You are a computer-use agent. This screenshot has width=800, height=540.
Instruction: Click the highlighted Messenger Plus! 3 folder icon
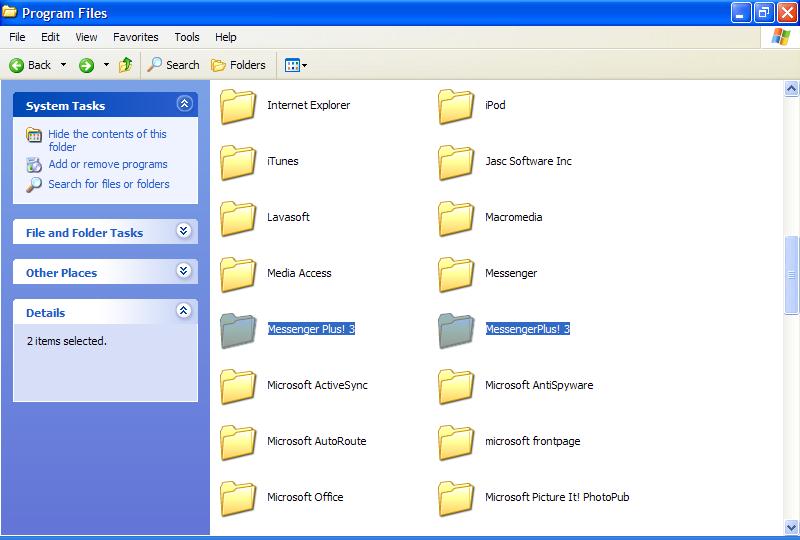click(x=238, y=330)
